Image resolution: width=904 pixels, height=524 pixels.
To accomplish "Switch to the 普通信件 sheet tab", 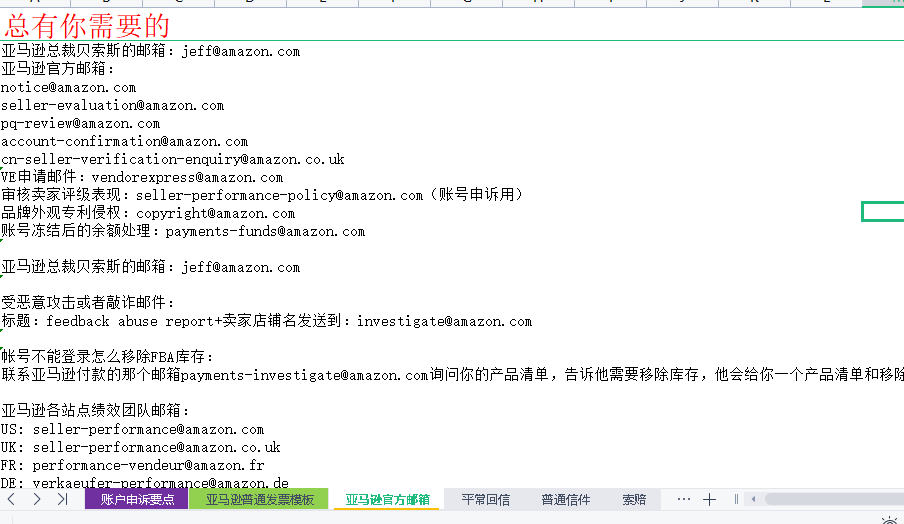I will [x=566, y=499].
